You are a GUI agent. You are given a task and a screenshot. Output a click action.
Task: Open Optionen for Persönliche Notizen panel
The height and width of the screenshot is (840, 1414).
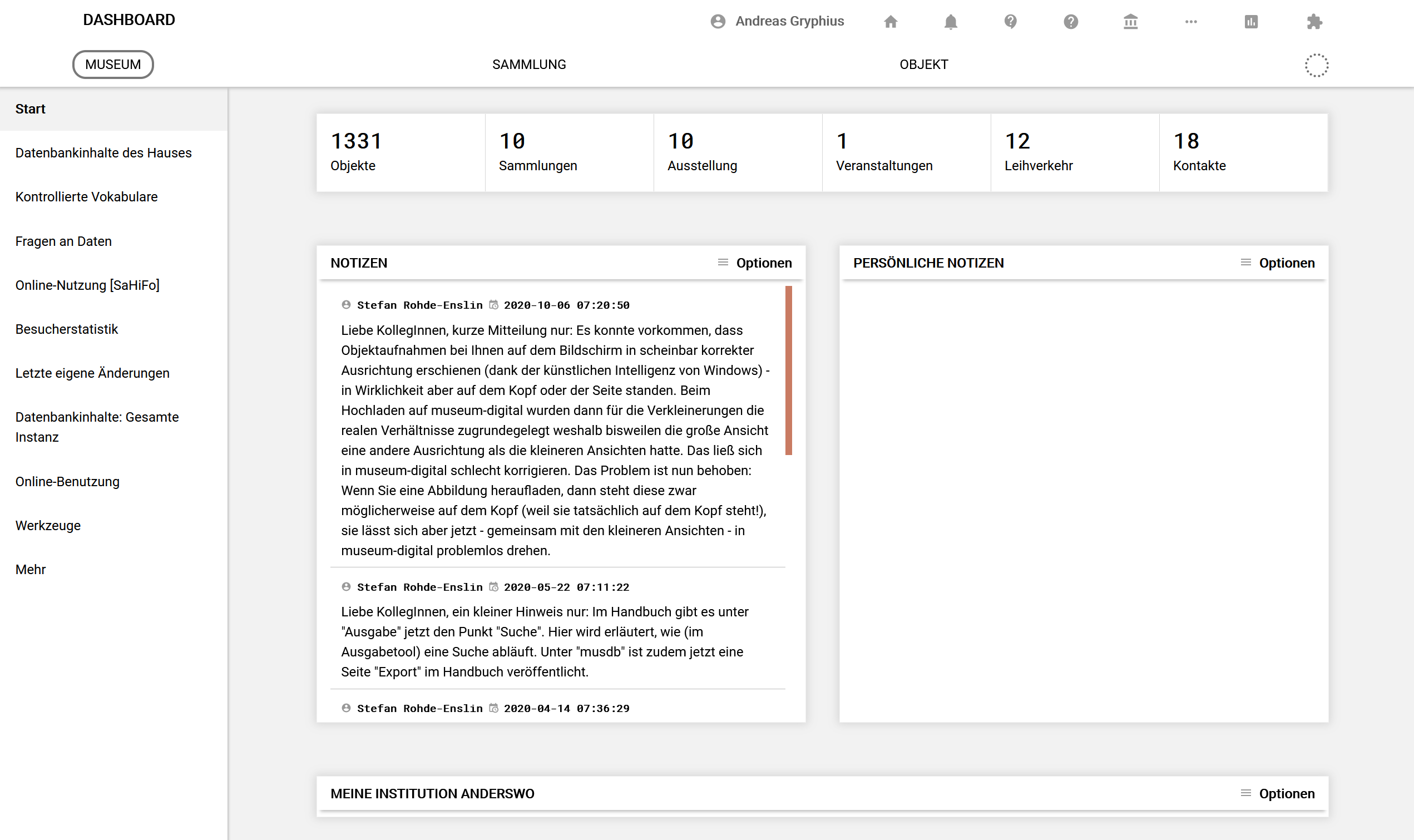tap(1286, 263)
